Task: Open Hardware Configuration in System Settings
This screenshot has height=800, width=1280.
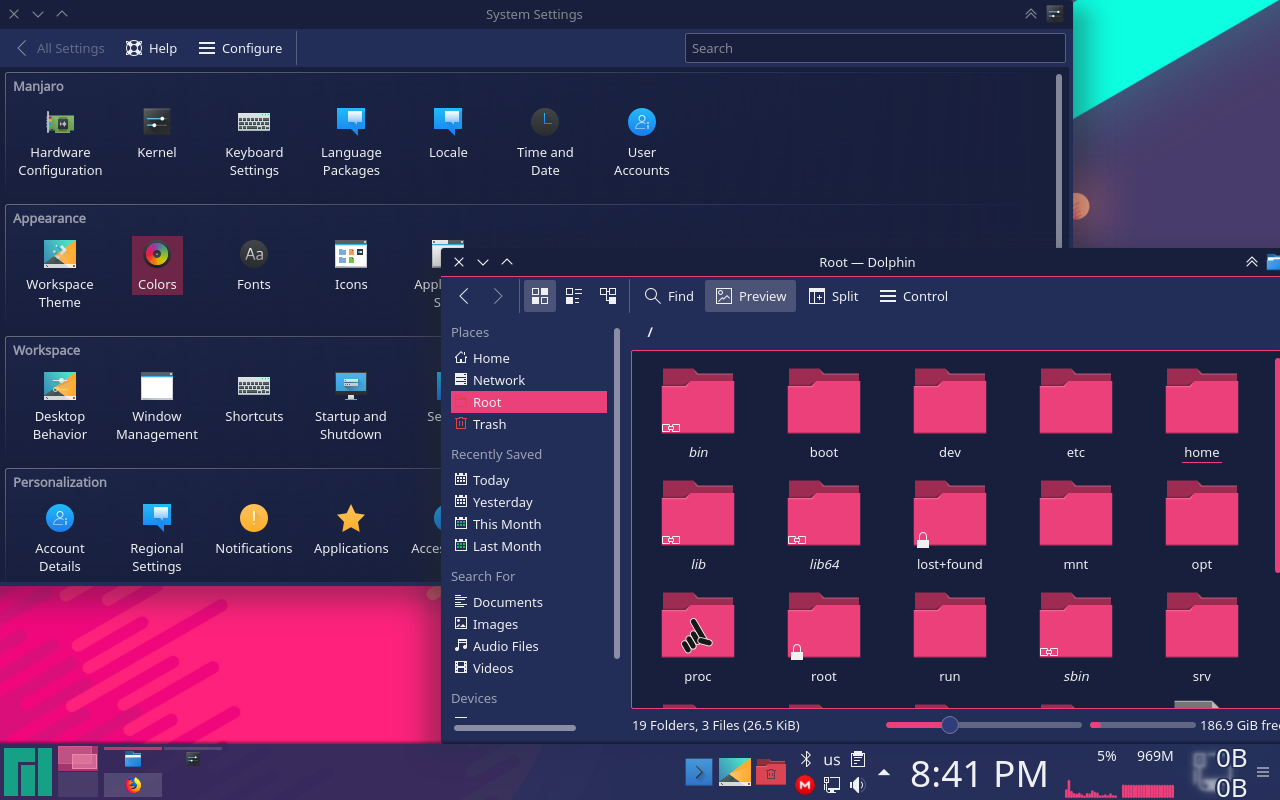Action: pyautogui.click(x=60, y=143)
